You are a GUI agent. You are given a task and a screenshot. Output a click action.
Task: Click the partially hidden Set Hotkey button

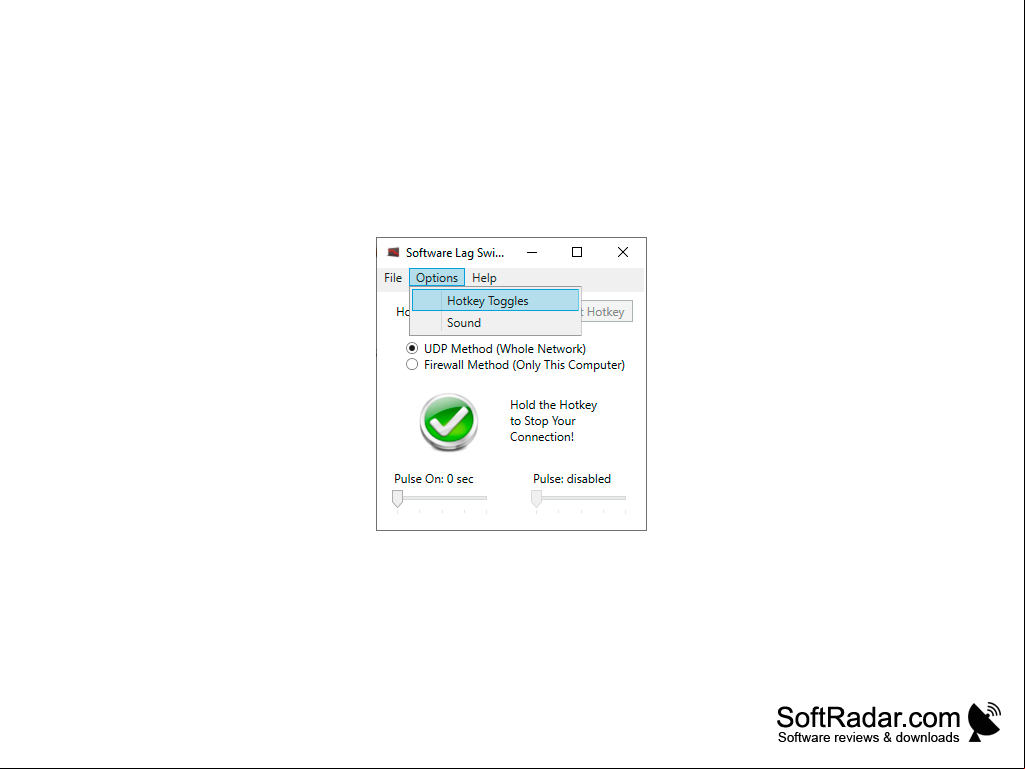click(x=606, y=312)
